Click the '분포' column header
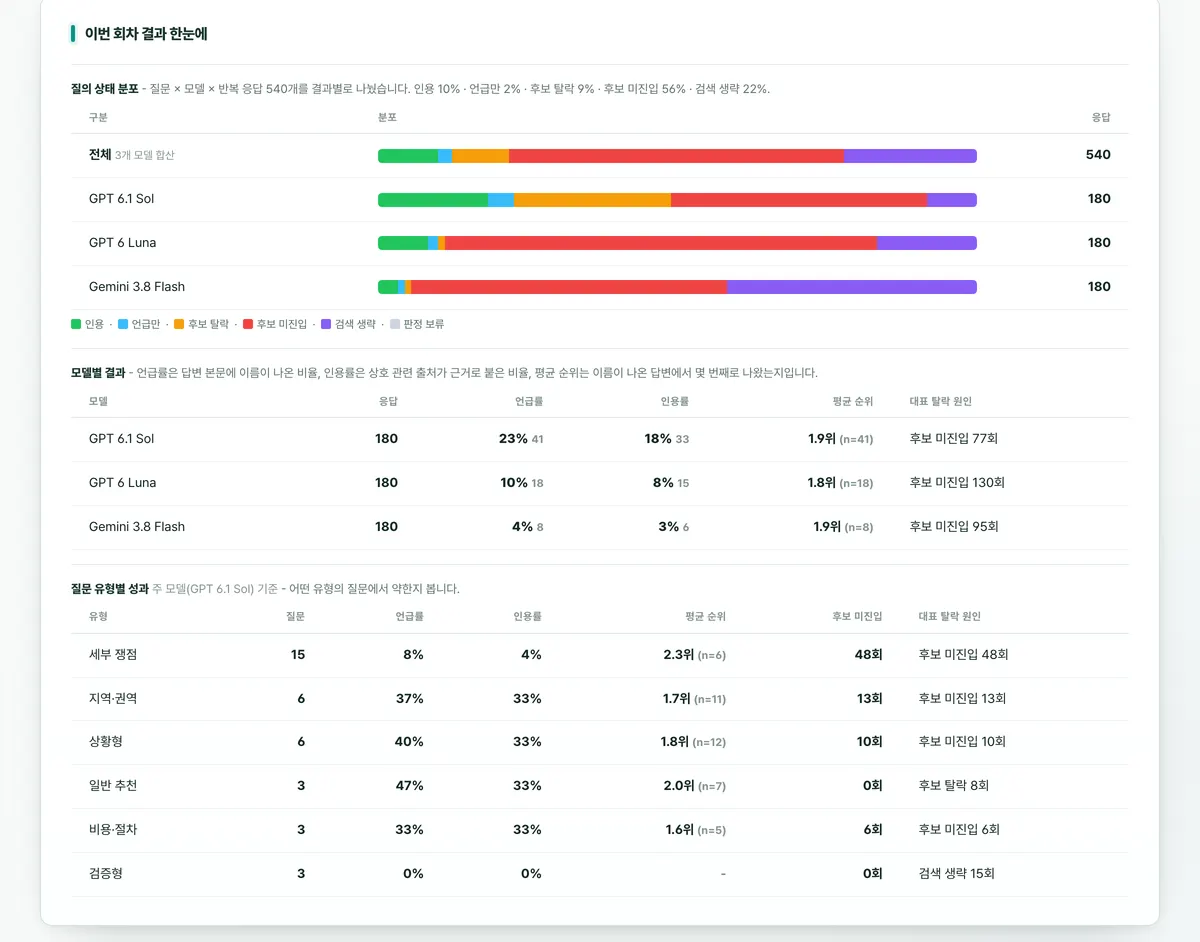1200x942 pixels. 387,118
